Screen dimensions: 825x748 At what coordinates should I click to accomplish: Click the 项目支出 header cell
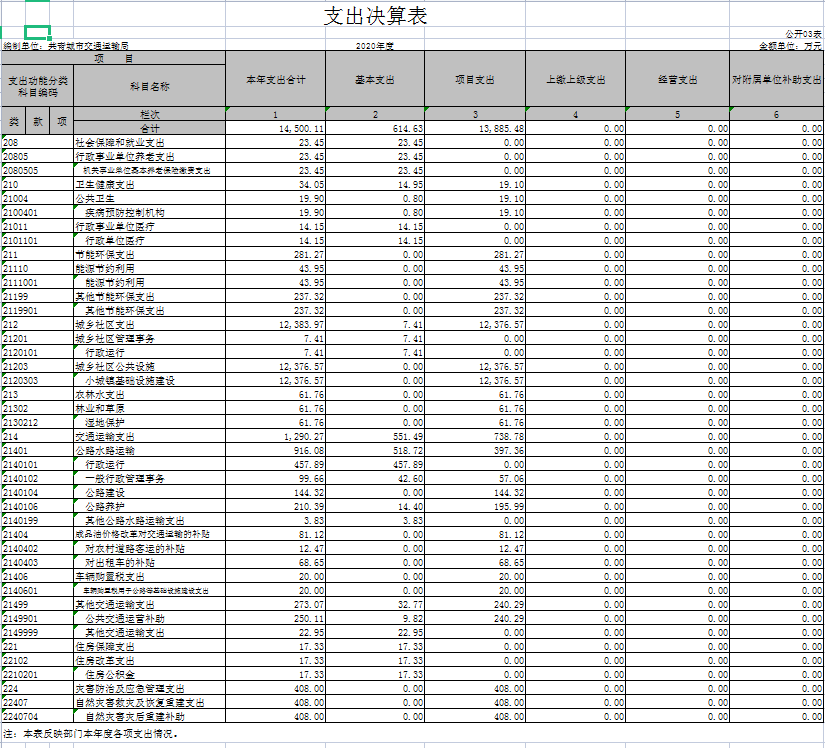click(x=476, y=79)
